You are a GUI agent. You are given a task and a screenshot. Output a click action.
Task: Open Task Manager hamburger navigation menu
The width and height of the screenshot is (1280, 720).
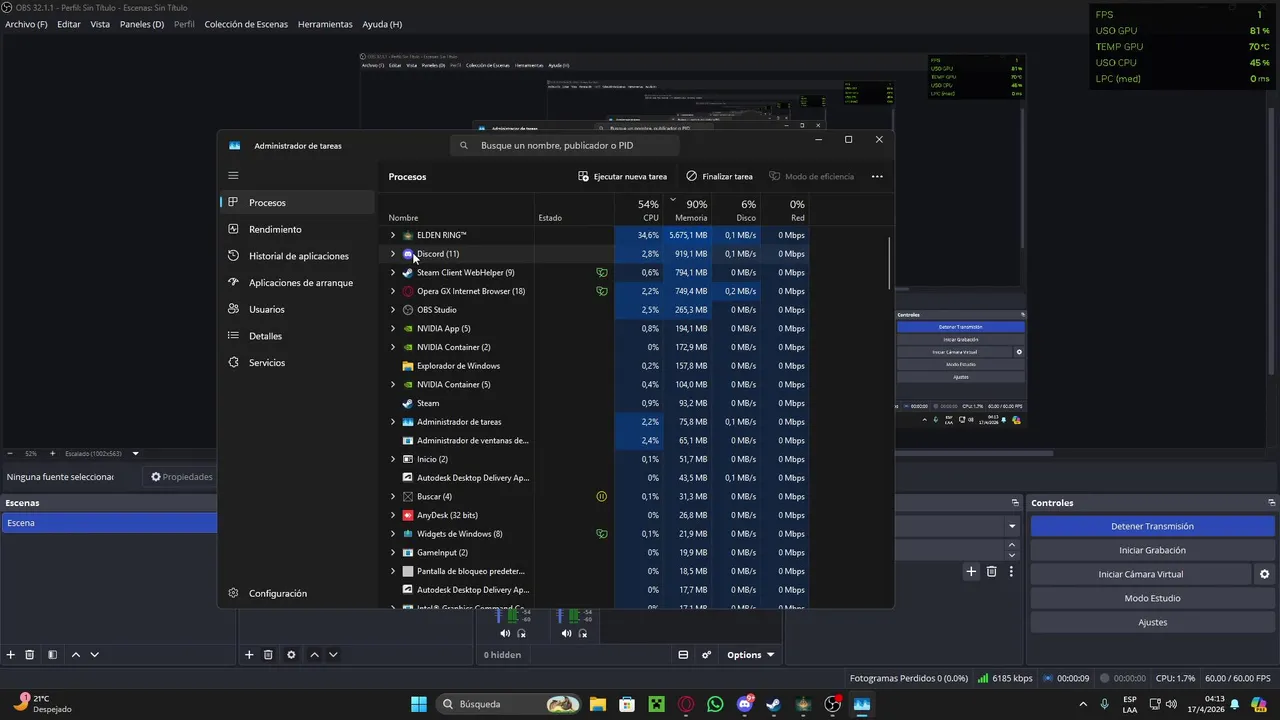(x=233, y=175)
